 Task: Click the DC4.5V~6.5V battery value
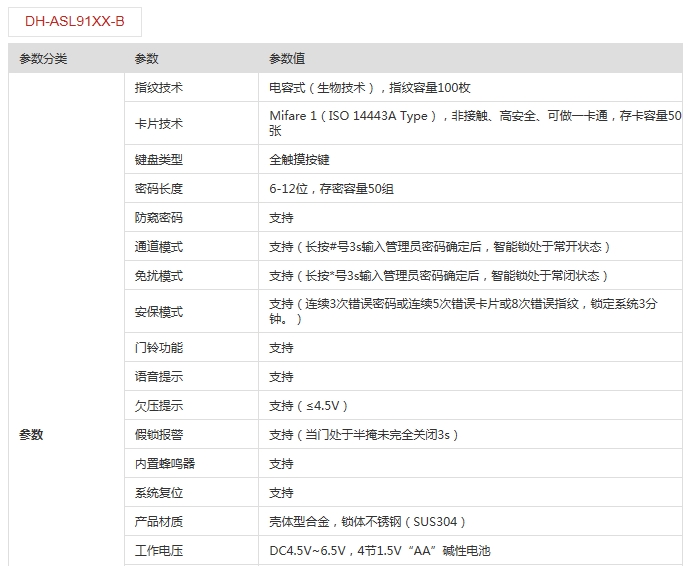point(380,551)
